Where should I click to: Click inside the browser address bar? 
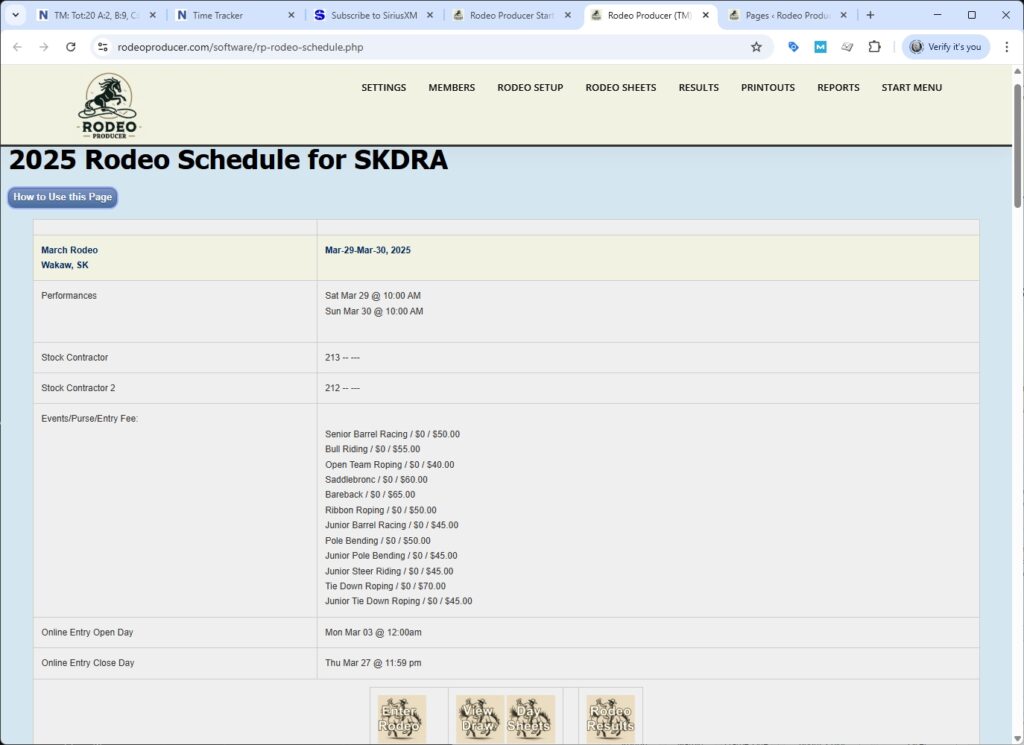300,46
